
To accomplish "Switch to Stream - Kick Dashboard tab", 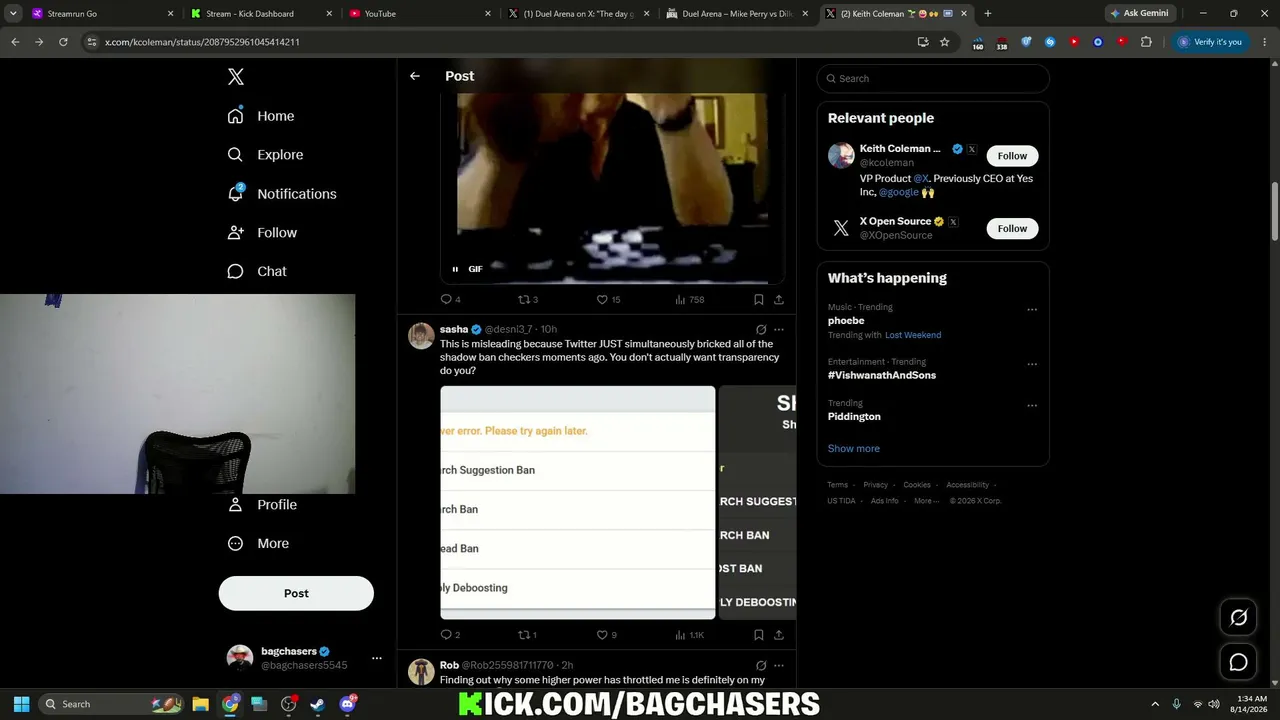I will click(x=261, y=14).
